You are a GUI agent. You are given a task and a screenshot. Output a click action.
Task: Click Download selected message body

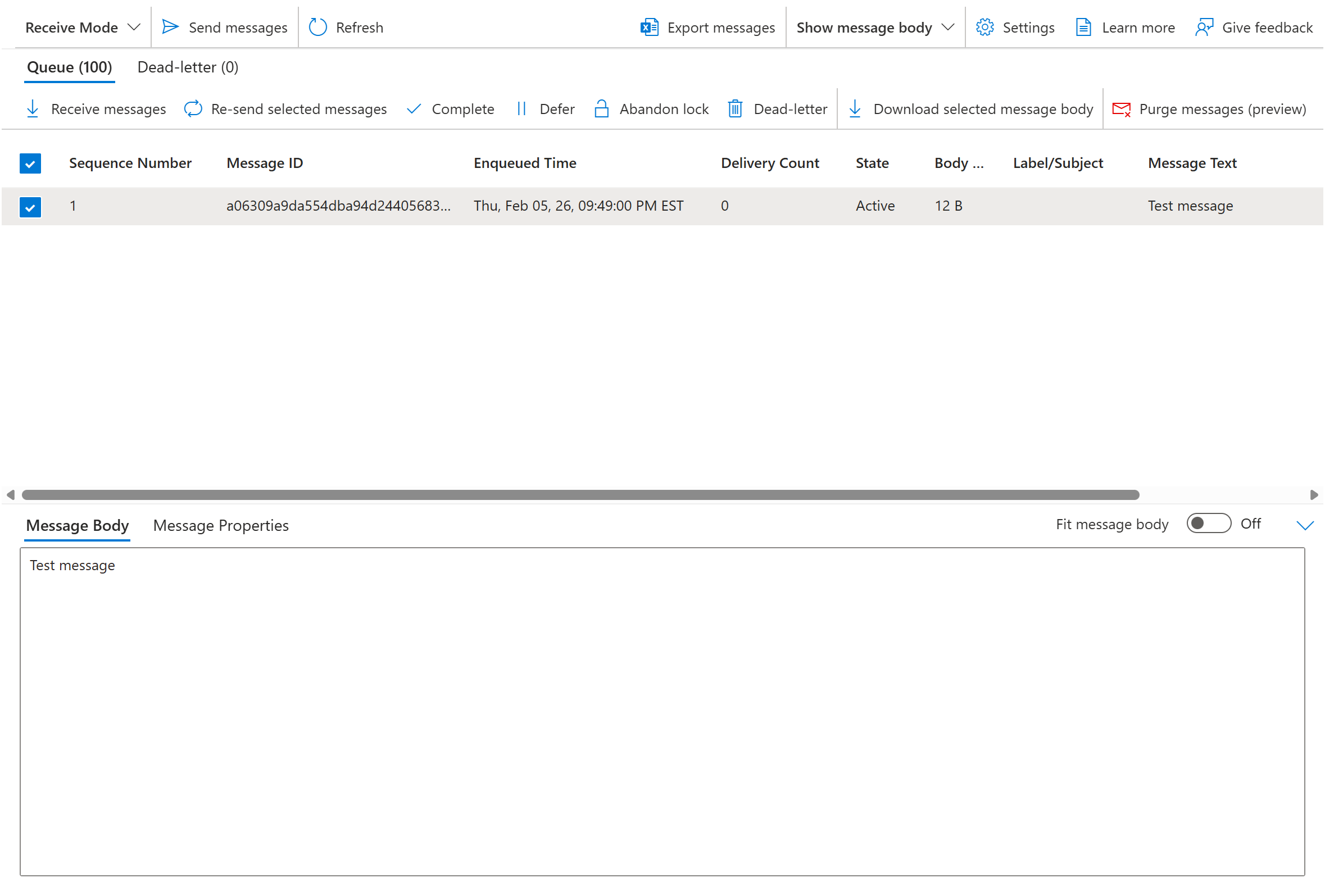point(972,109)
